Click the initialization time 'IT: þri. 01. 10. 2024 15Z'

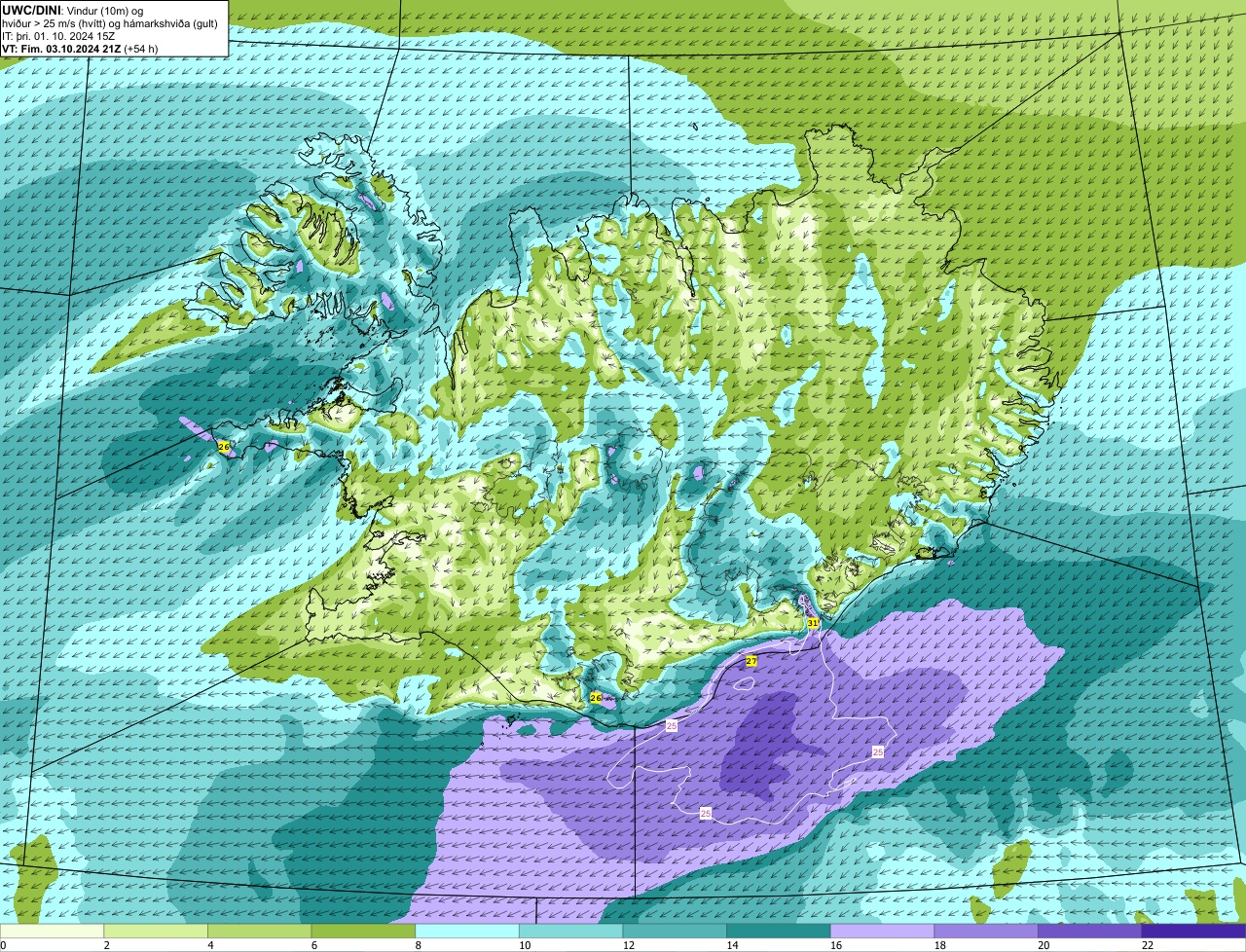point(58,36)
